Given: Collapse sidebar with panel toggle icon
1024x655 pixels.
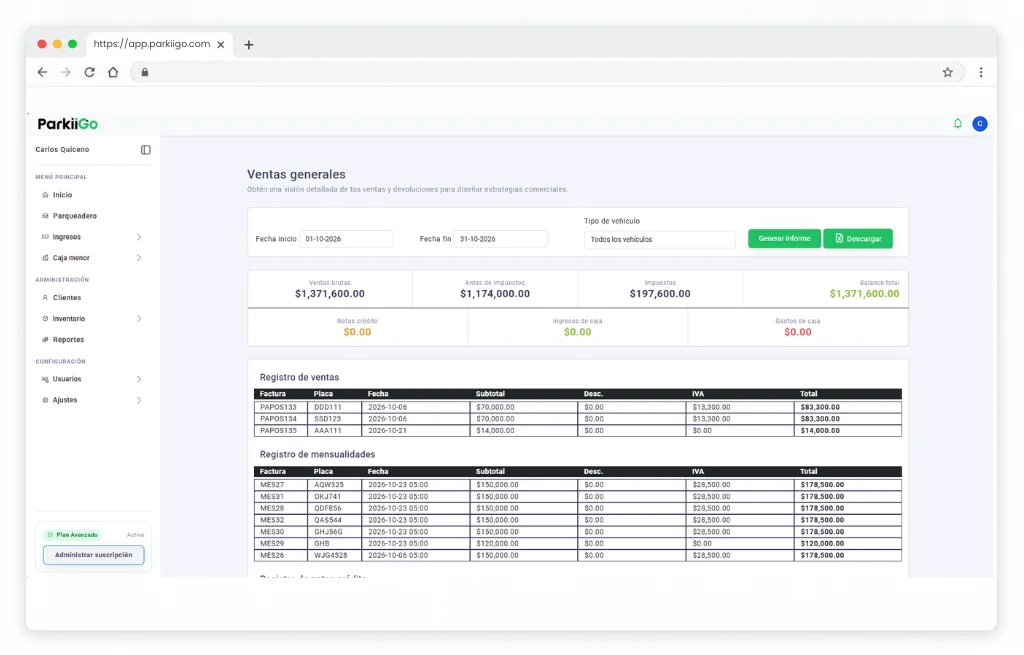Looking at the screenshot, I should coord(146,150).
